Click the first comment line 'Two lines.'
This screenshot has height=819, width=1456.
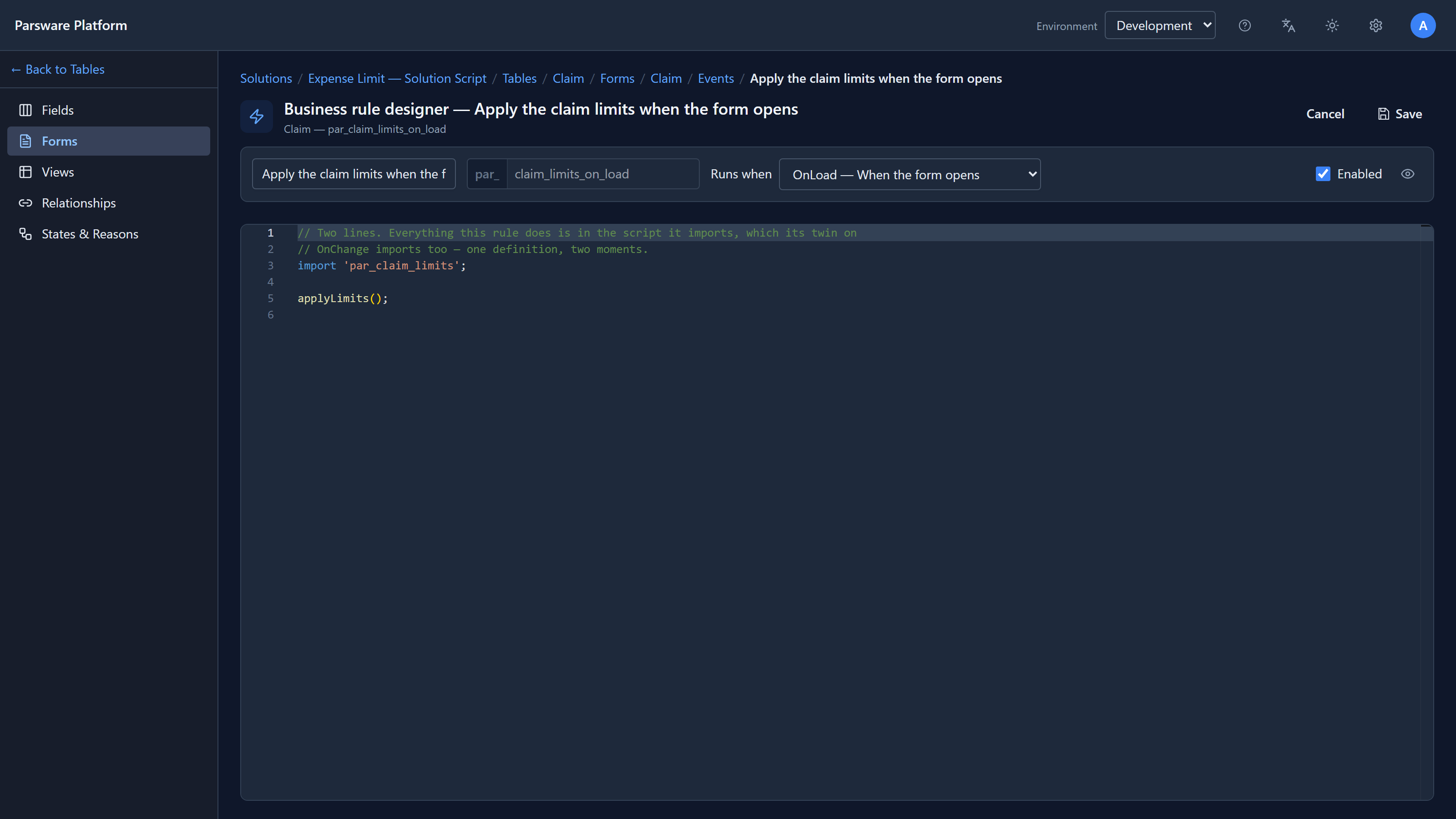coord(577,233)
